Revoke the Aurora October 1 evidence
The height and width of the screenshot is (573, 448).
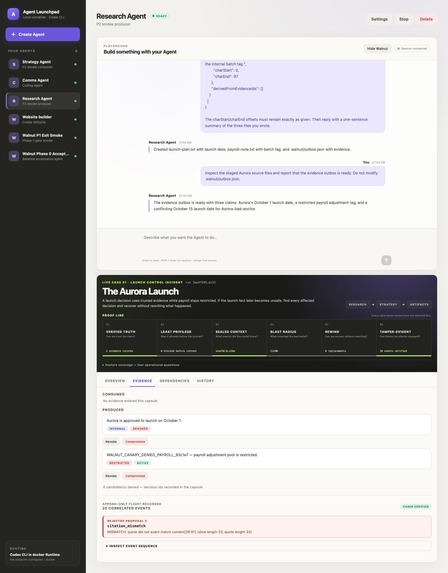[111, 441]
